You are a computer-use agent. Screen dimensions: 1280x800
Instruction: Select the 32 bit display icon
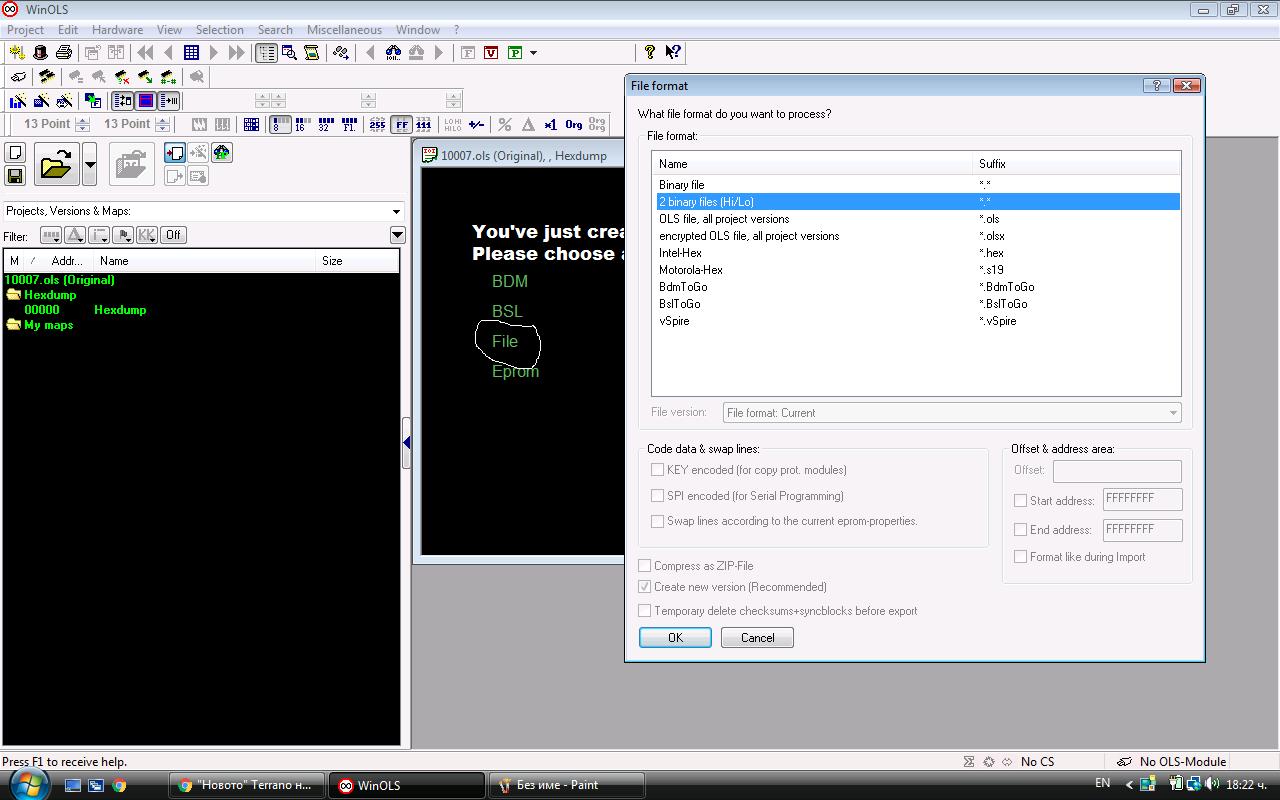[325, 124]
